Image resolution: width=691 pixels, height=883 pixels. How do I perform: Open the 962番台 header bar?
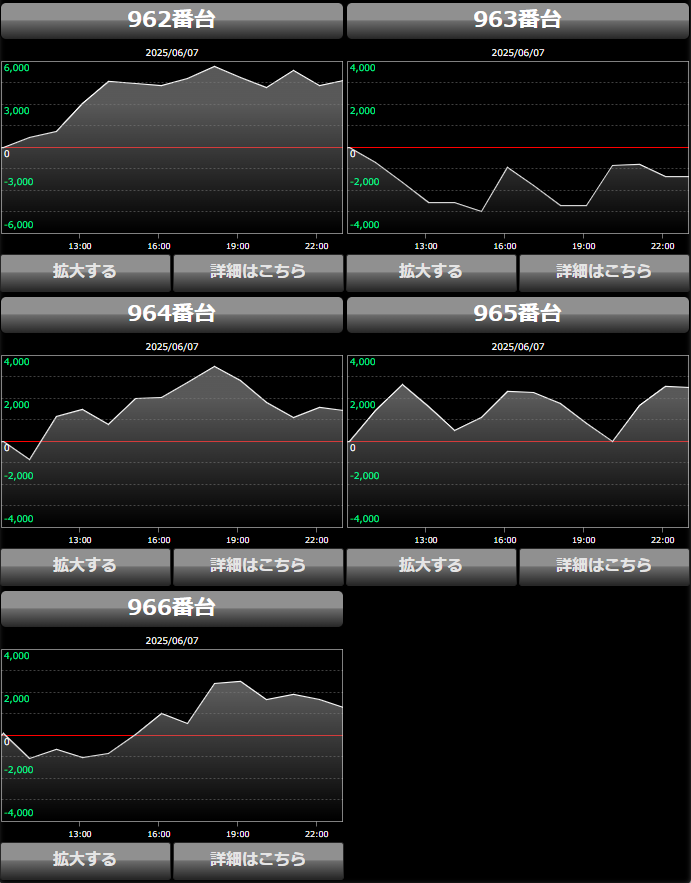172,21
